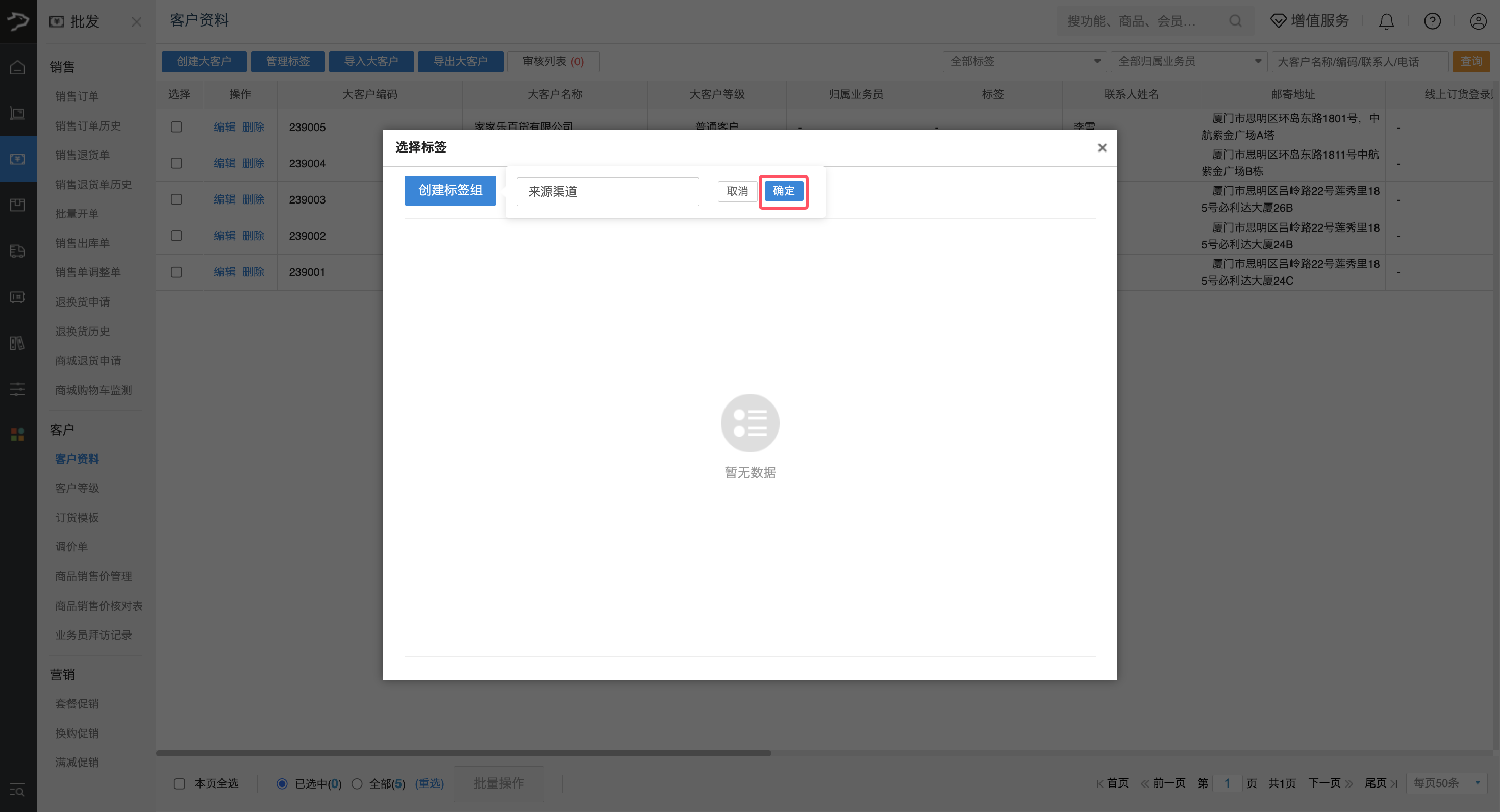Click the sliders settings sidebar icon

[x=17, y=389]
